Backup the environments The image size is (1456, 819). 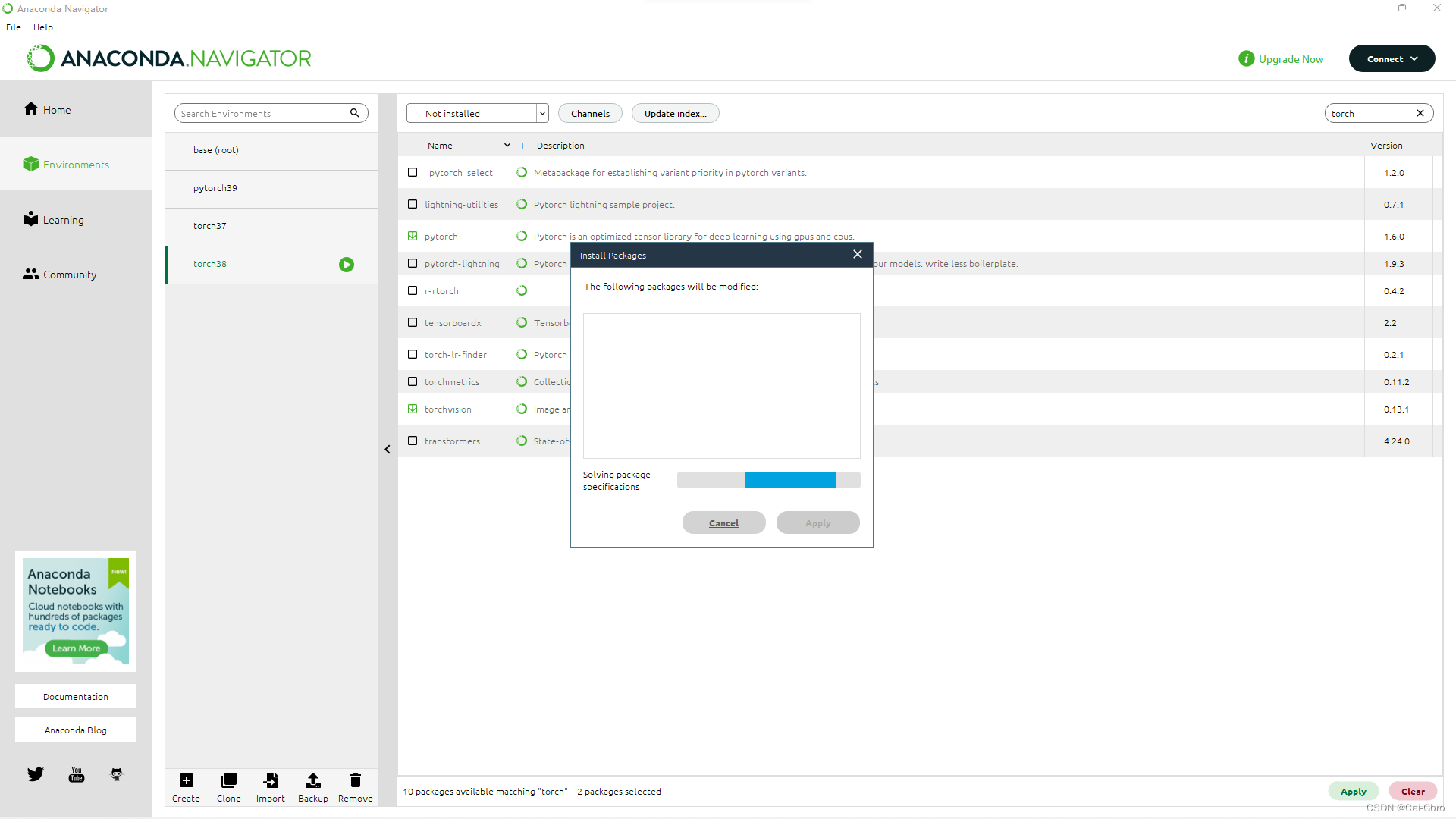pyautogui.click(x=312, y=787)
